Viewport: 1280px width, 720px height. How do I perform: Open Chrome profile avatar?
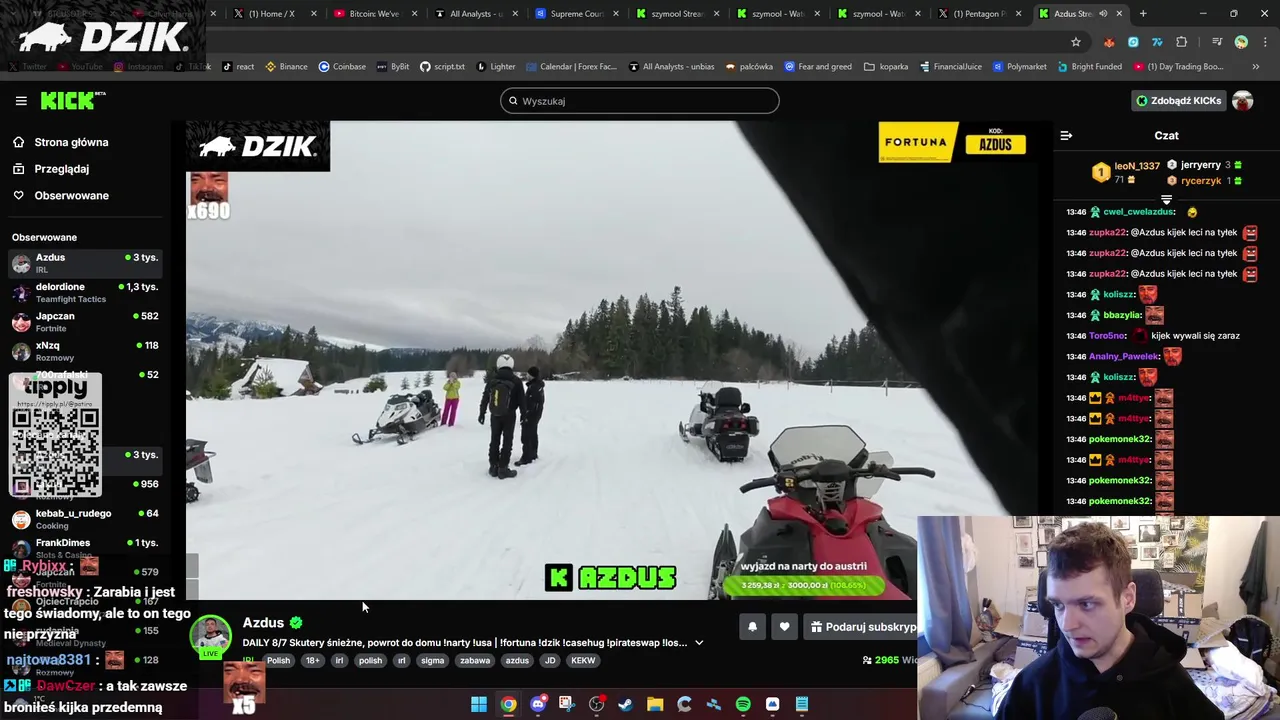[x=1241, y=42]
